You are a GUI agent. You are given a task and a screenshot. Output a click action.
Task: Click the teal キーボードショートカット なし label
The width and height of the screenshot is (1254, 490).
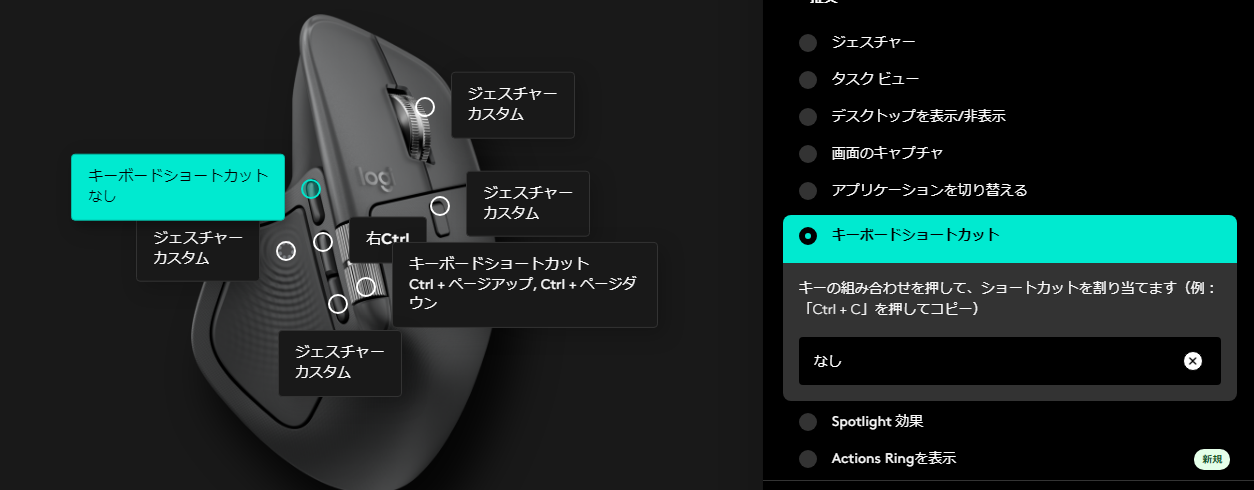[178, 186]
